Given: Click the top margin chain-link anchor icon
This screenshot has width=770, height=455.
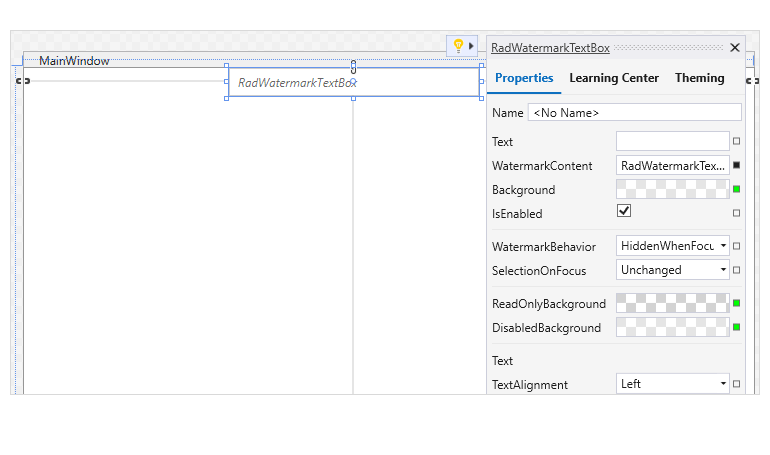Looking at the screenshot, I should [x=353, y=67].
